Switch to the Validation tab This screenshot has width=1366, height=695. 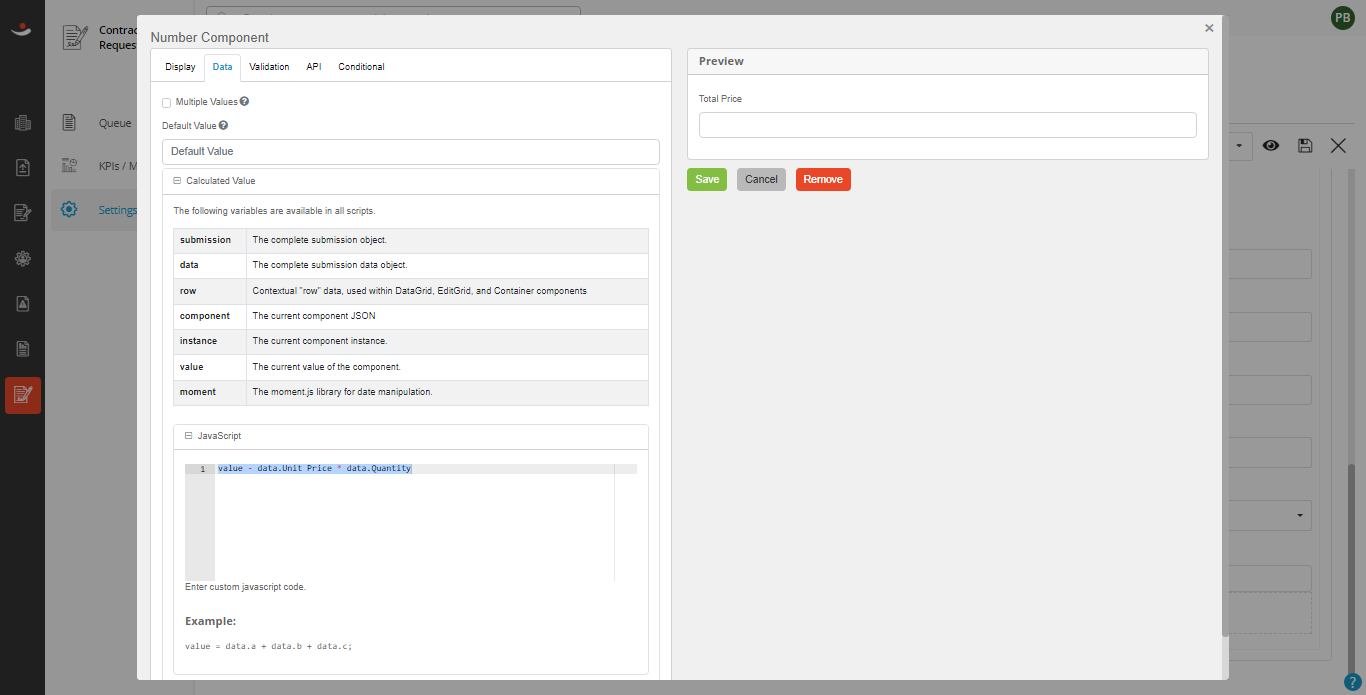coord(269,67)
